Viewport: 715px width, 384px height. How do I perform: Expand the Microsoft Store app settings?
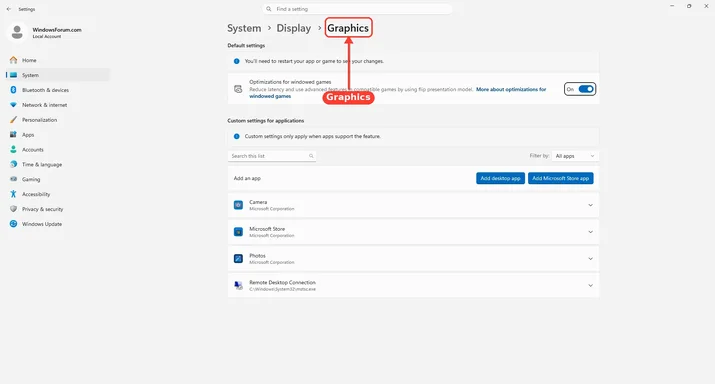(590, 232)
